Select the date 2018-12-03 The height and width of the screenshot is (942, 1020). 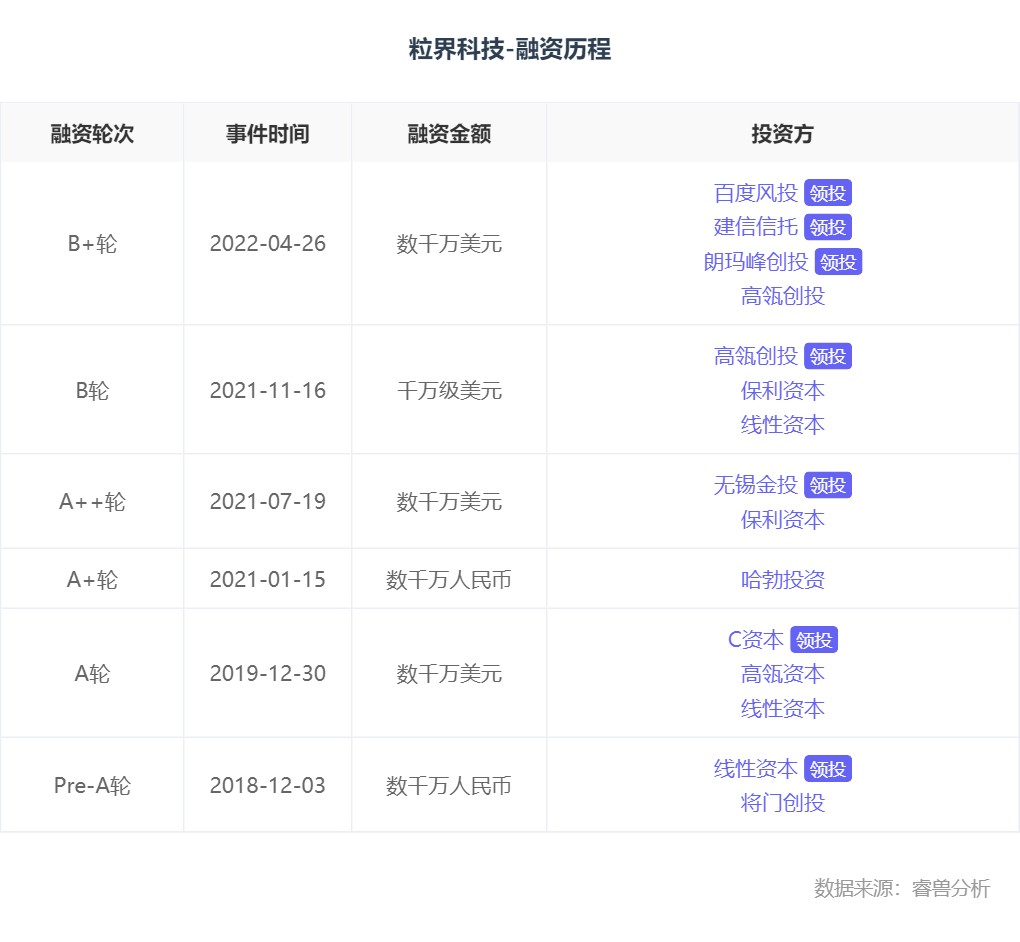click(267, 786)
